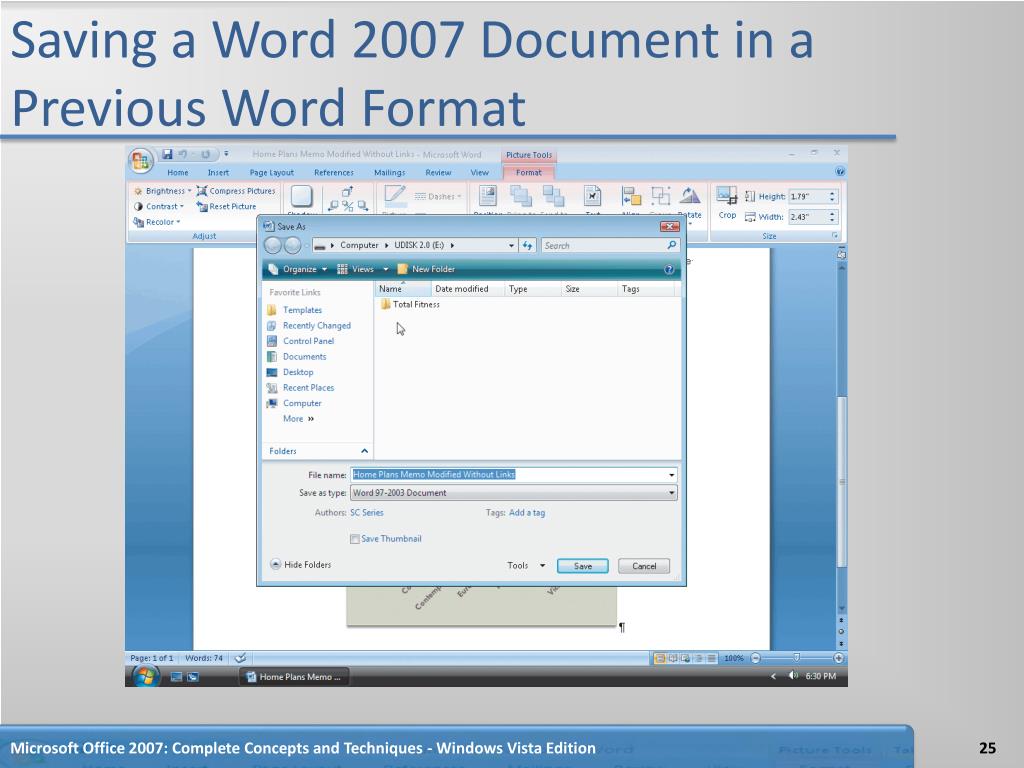Click the Cancel button in dialog
Viewport: 1024px width, 768px height.
644,566
